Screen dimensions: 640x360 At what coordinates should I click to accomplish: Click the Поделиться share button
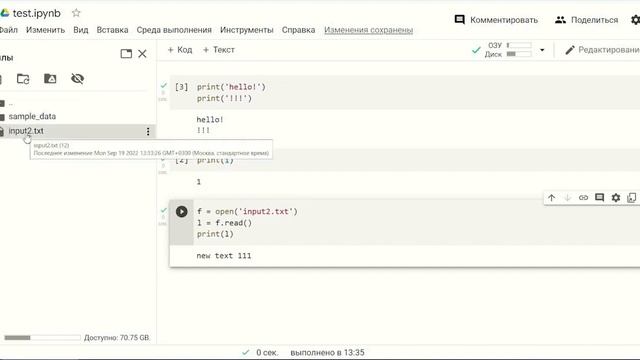(x=587, y=20)
